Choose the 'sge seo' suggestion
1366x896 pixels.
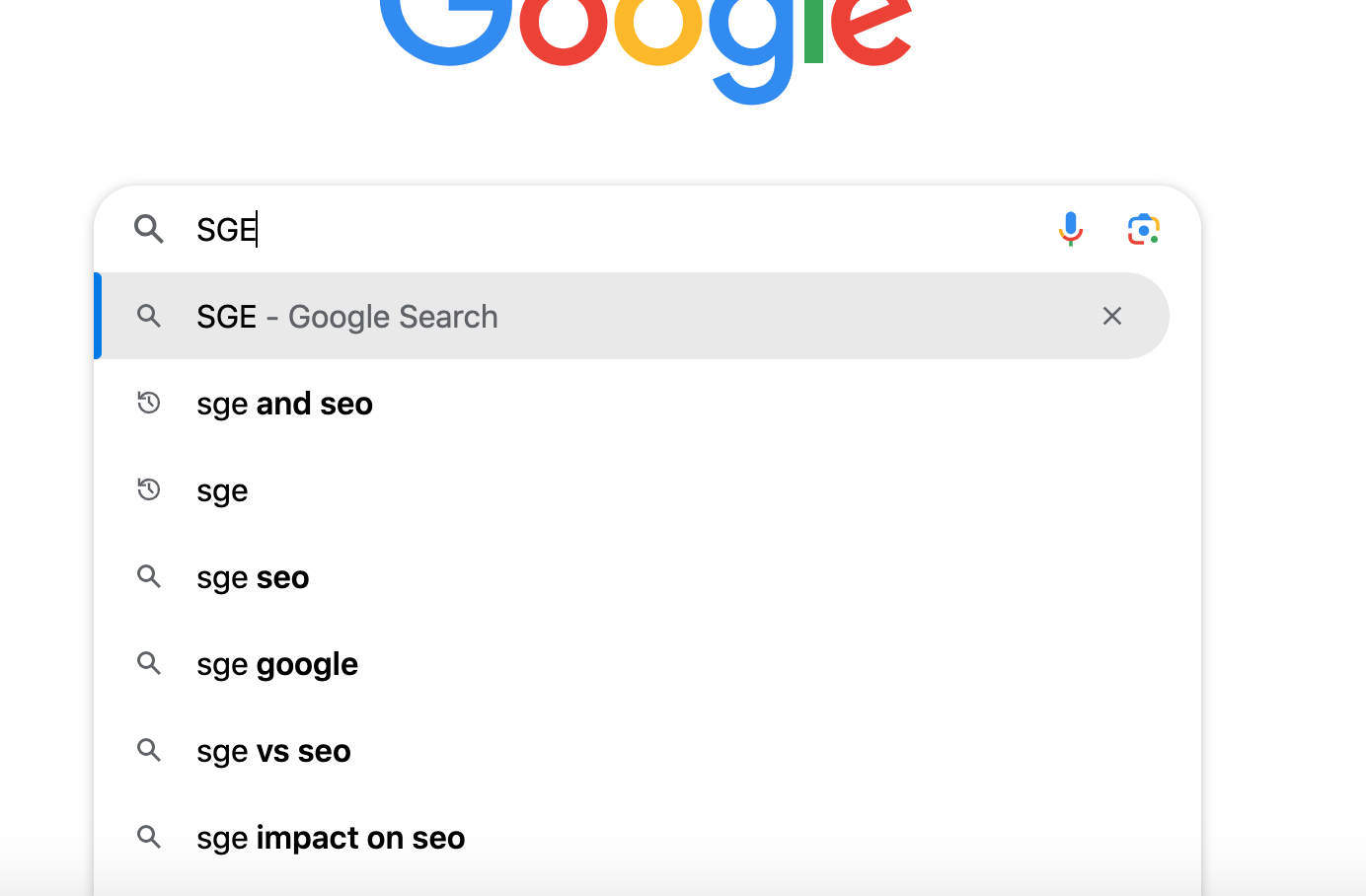coord(253,576)
